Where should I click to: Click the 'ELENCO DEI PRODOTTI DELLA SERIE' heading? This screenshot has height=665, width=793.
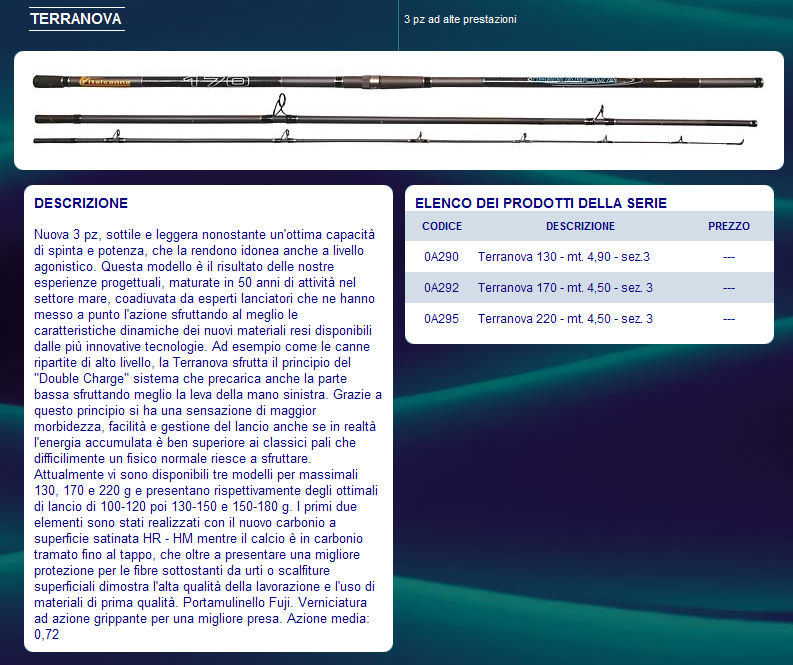(541, 203)
